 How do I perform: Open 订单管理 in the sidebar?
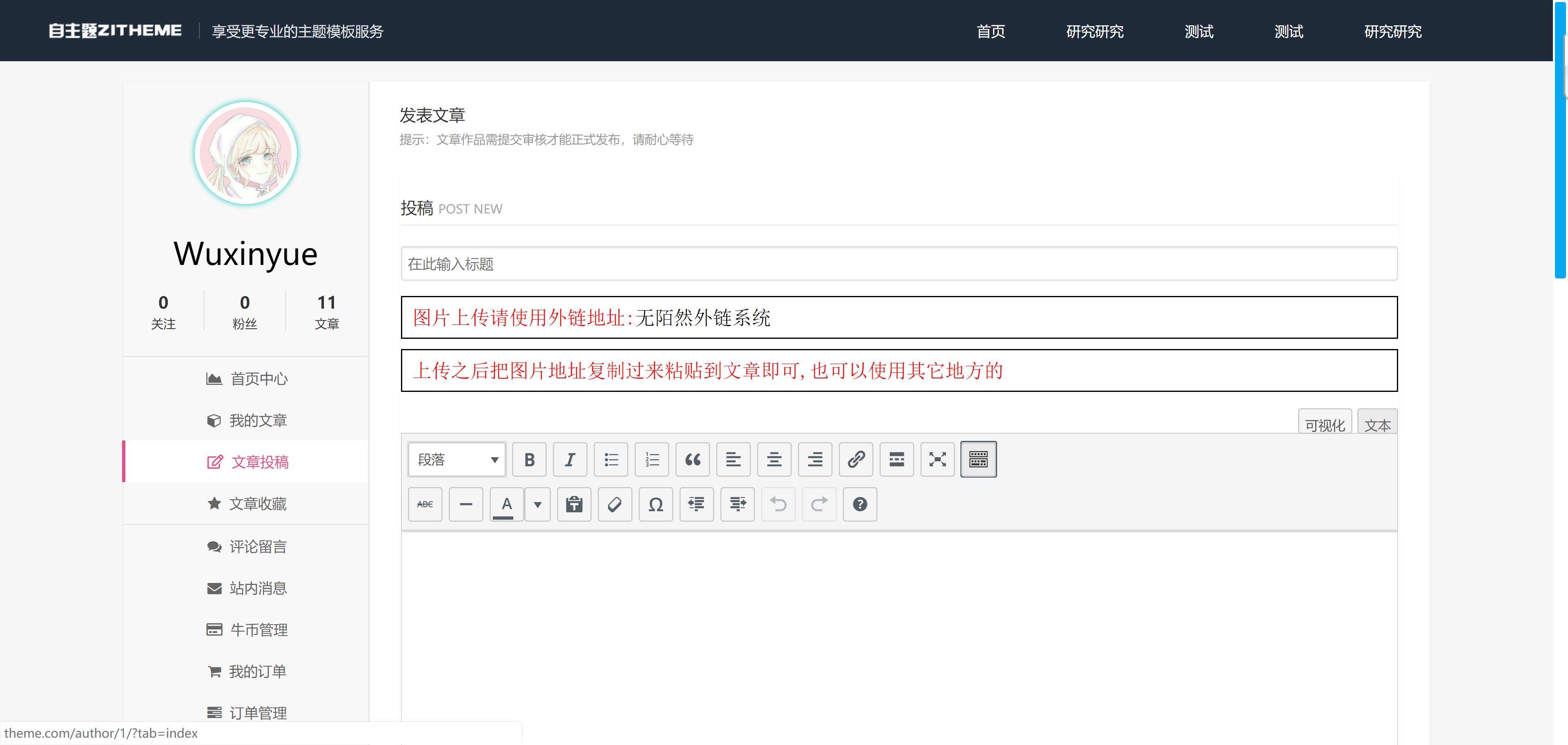(x=247, y=713)
